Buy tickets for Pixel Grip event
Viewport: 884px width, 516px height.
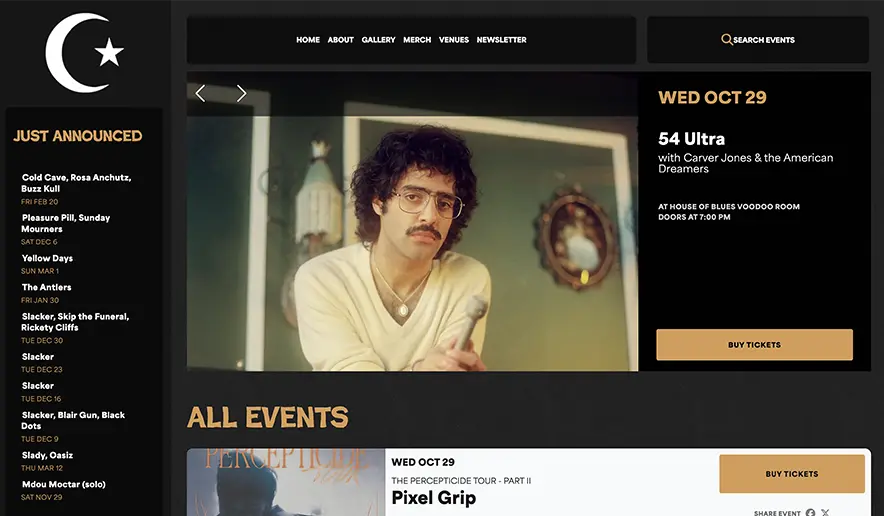tap(792, 474)
